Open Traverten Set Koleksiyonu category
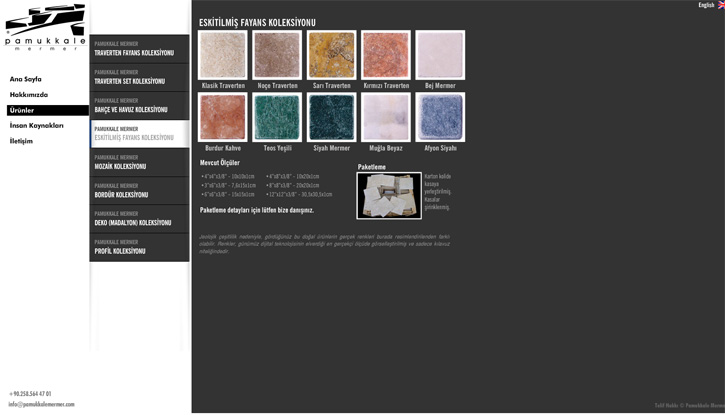Image resolution: width=725 pixels, height=415 pixels. click(139, 77)
